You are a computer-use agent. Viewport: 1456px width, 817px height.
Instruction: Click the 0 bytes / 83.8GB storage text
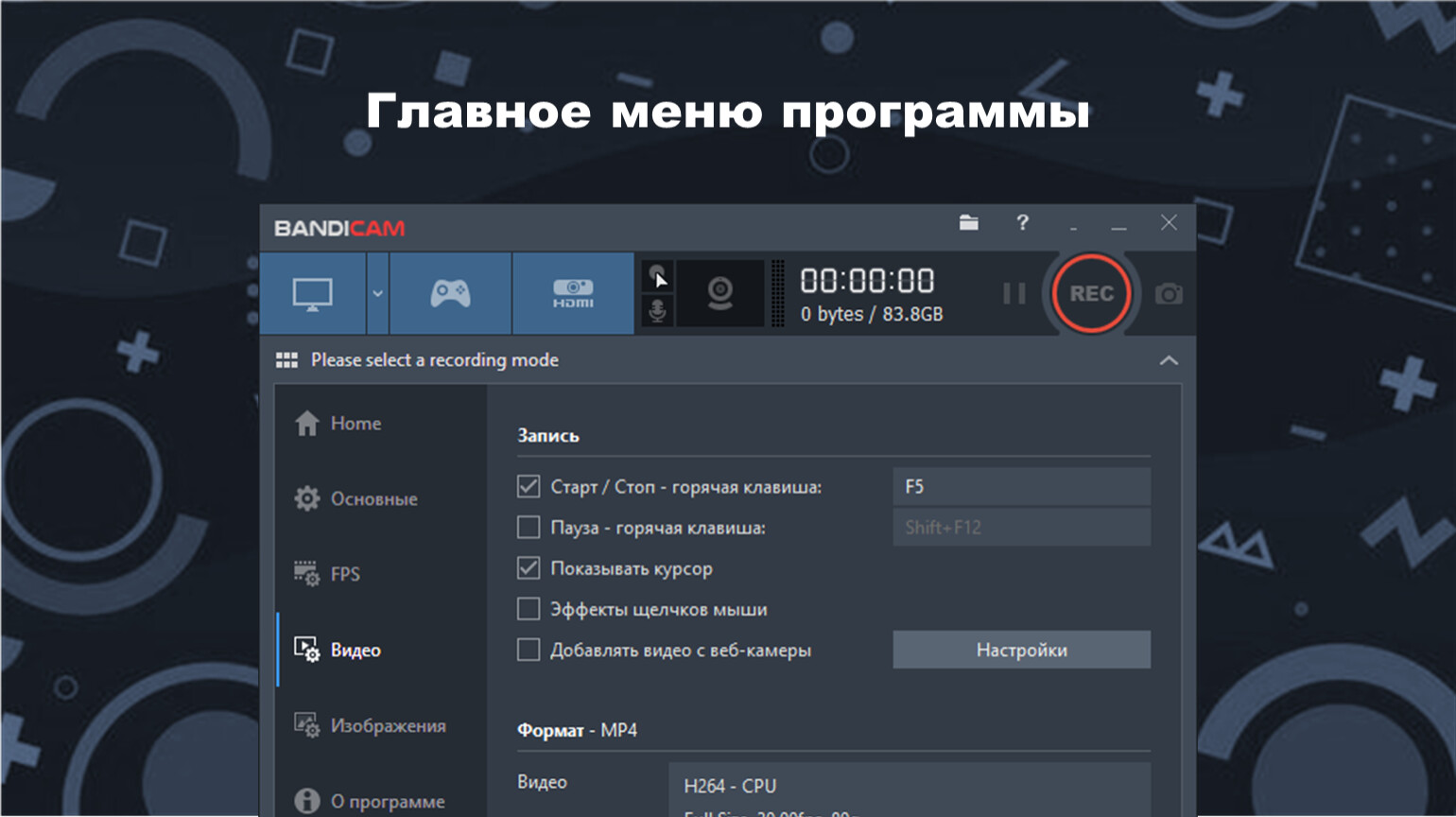point(872,314)
